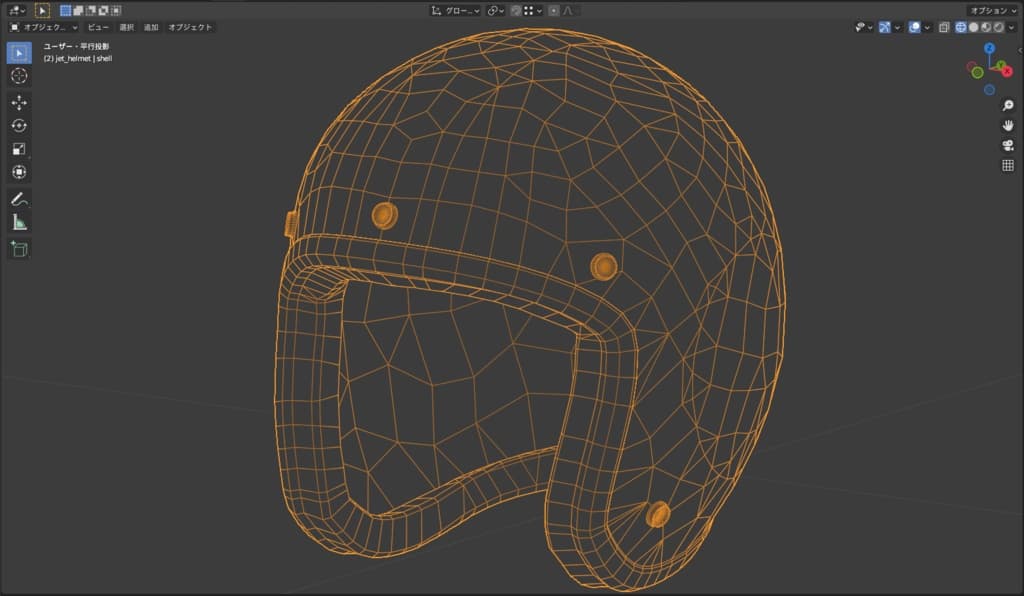Choose the Rotate tool
This screenshot has width=1024, height=596.
pos(19,125)
